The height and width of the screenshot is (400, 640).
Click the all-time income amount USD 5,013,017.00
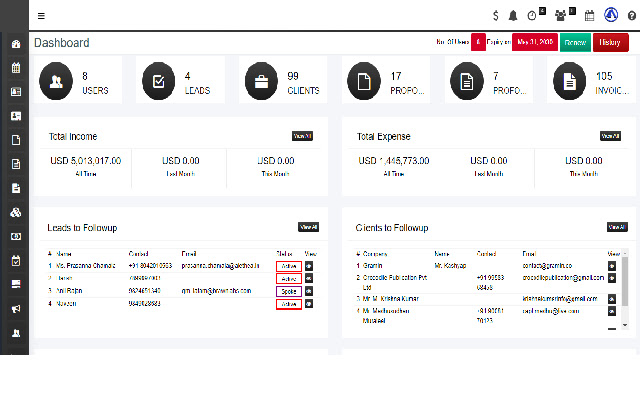point(86,161)
